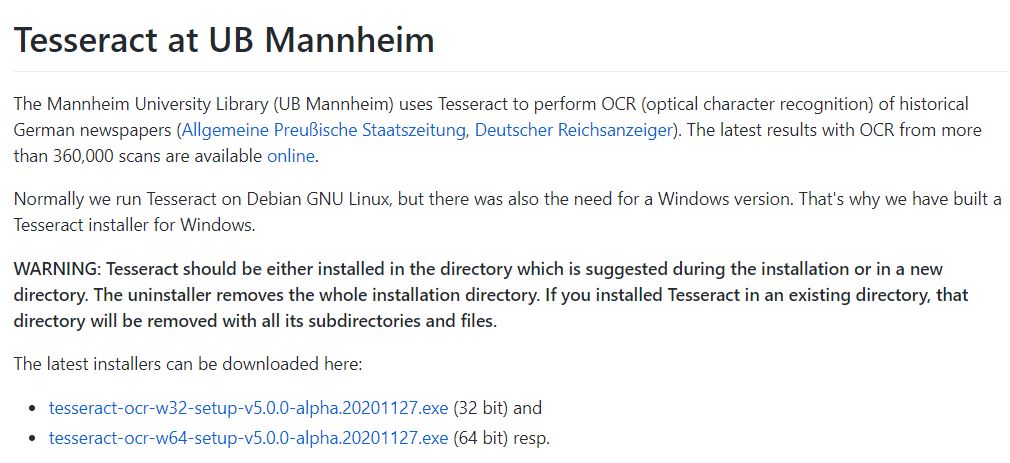Download the w32 setup installer exe
Viewport: 1010px width, 463px height.
(248, 408)
